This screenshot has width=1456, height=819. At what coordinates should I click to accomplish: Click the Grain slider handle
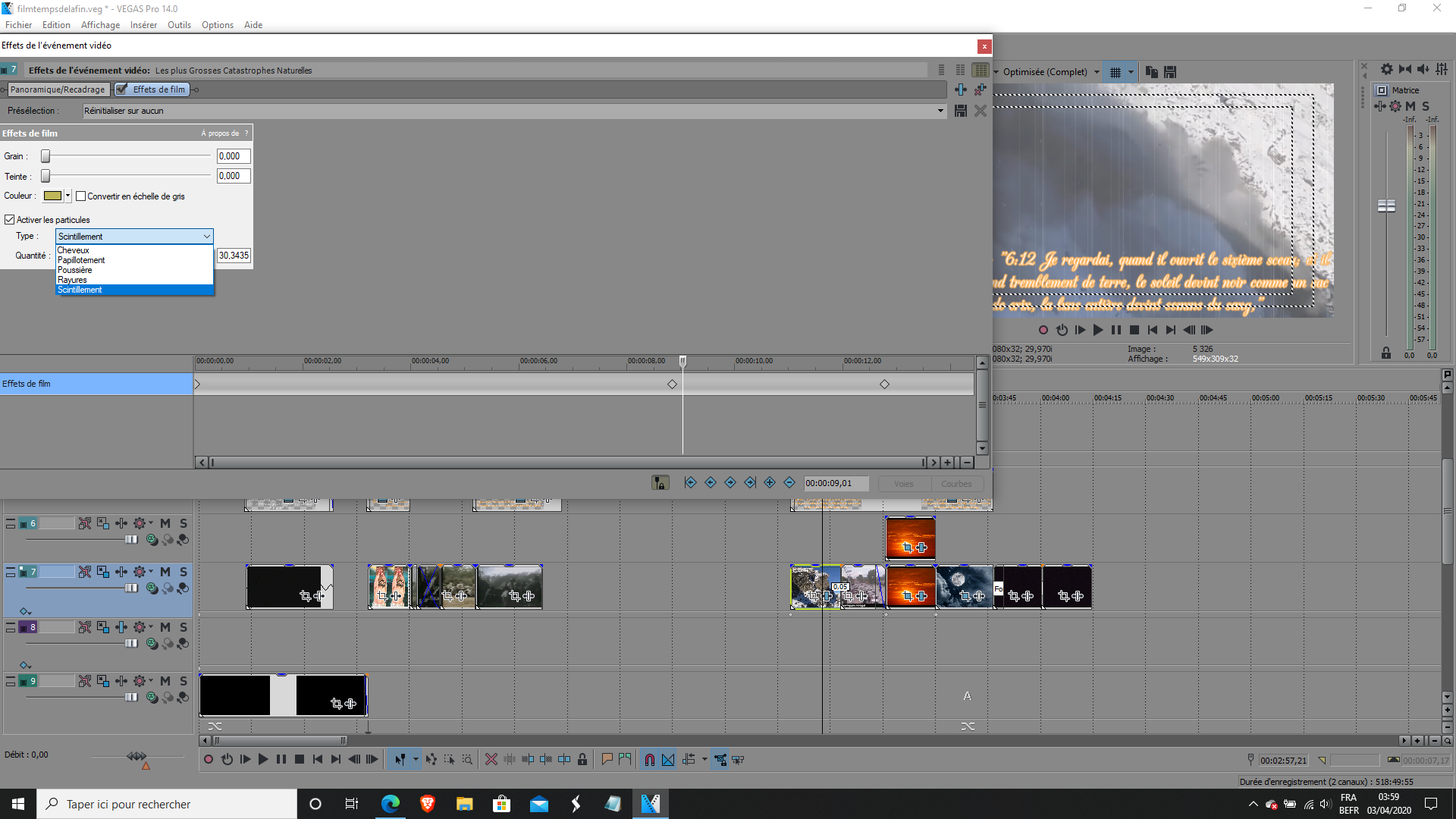[x=45, y=156]
